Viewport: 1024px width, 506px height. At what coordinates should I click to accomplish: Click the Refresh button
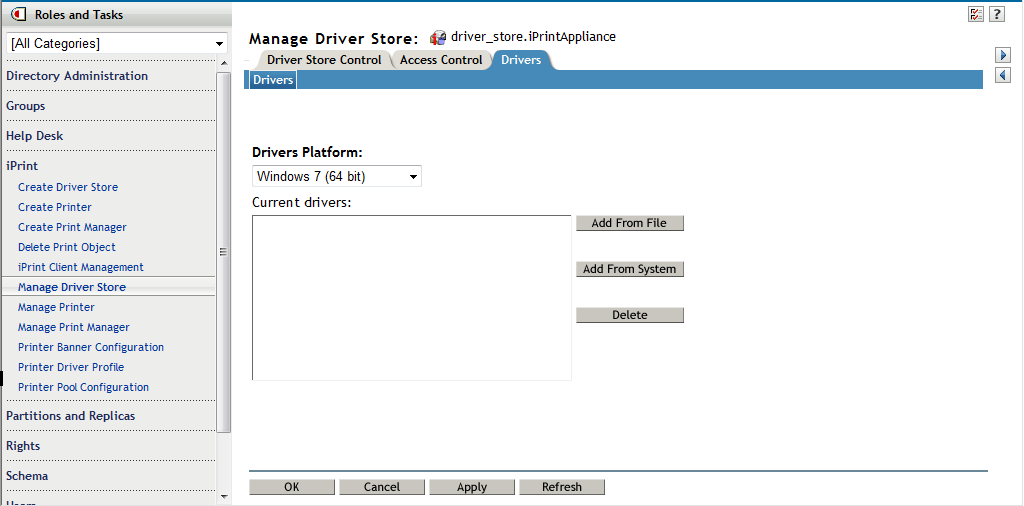pos(562,487)
